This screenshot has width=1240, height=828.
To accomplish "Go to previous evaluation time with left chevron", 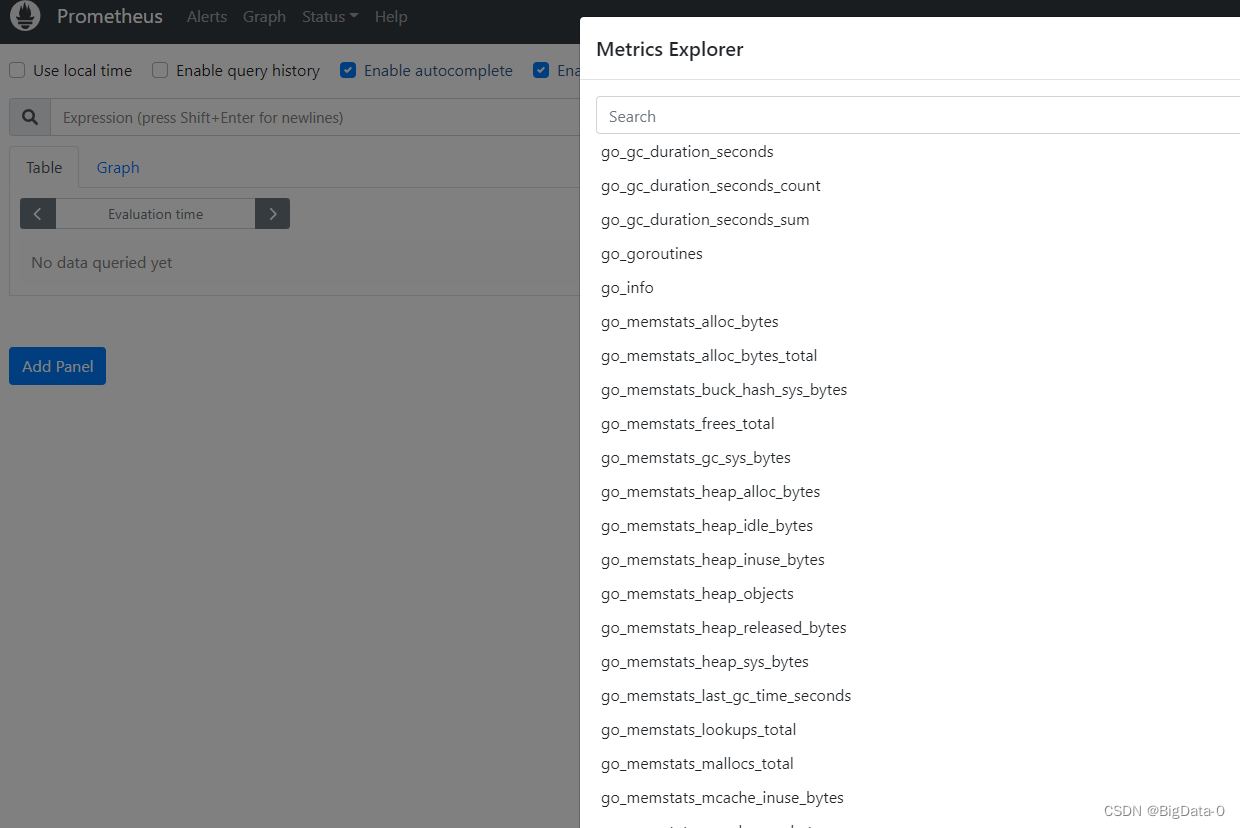I will click(38, 214).
